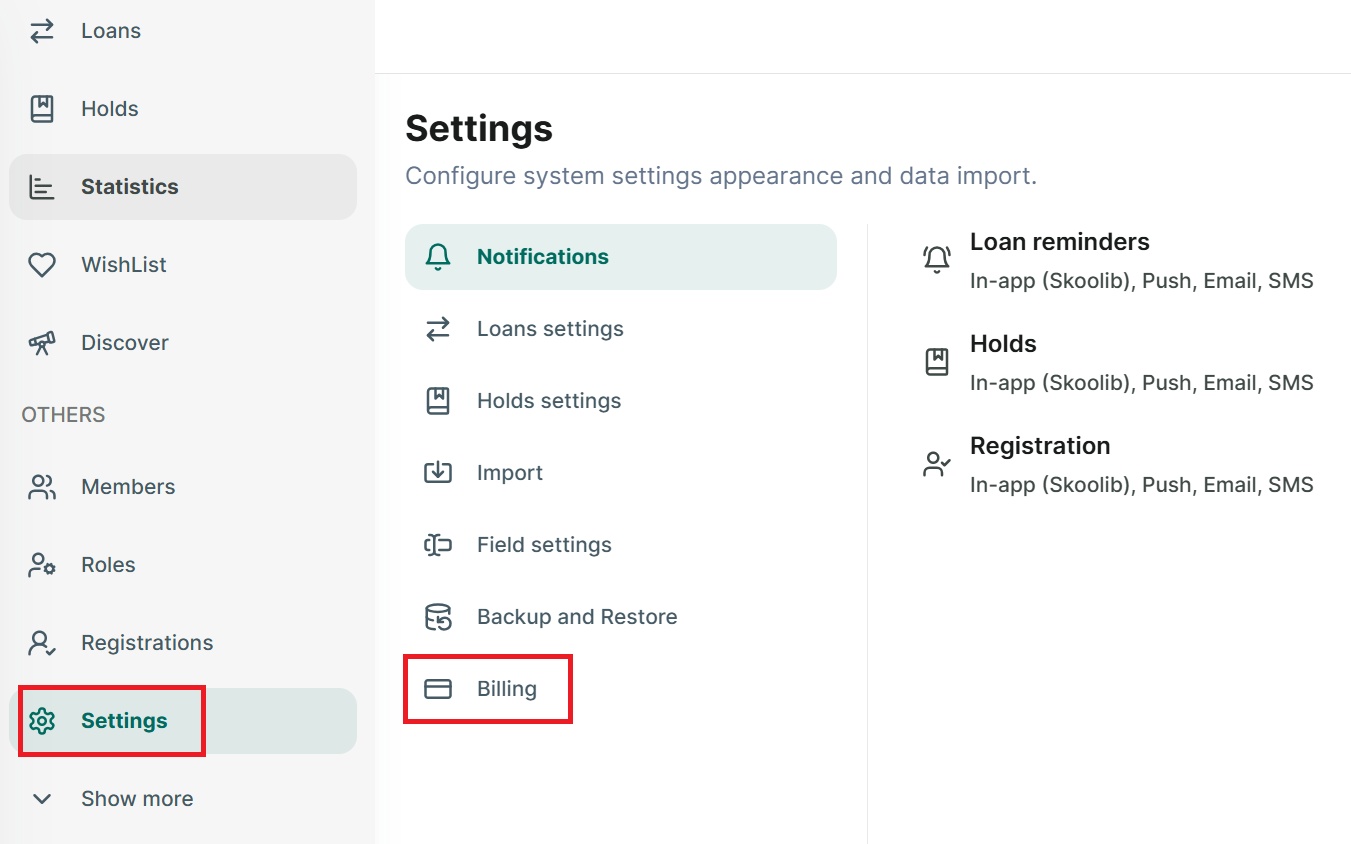Open Registration notification options

(1118, 465)
